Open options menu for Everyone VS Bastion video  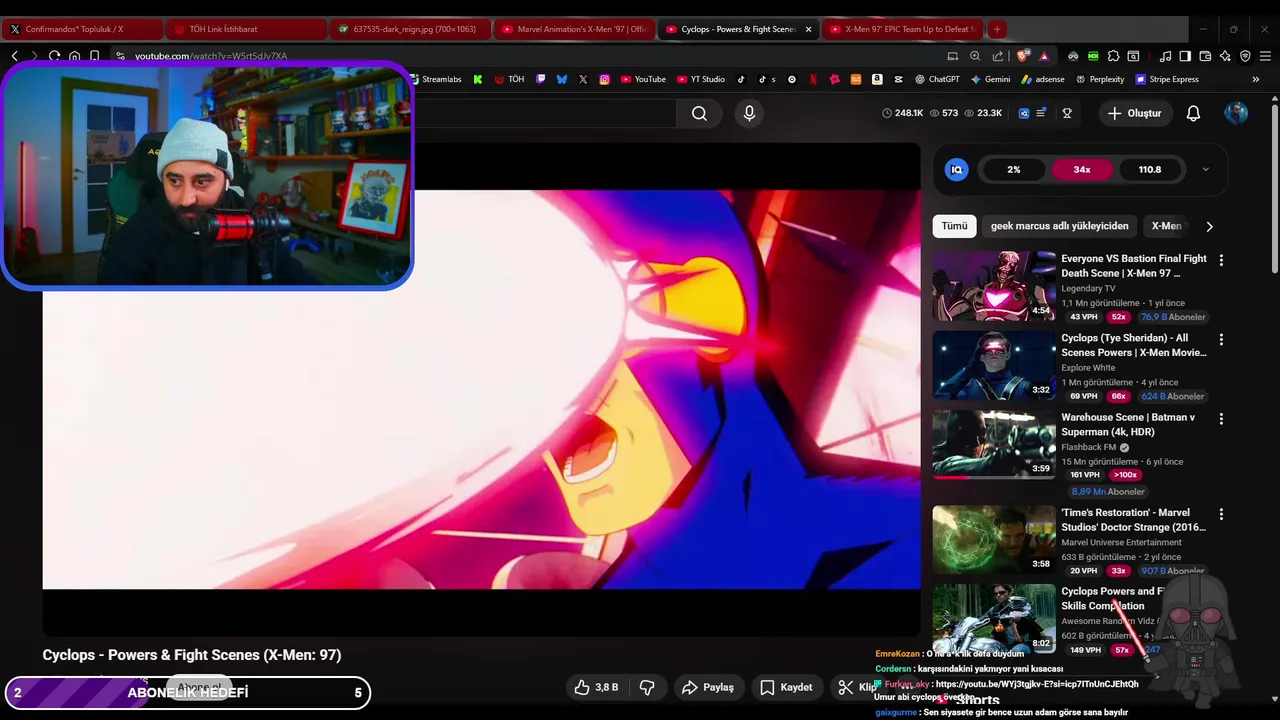(x=1220, y=260)
